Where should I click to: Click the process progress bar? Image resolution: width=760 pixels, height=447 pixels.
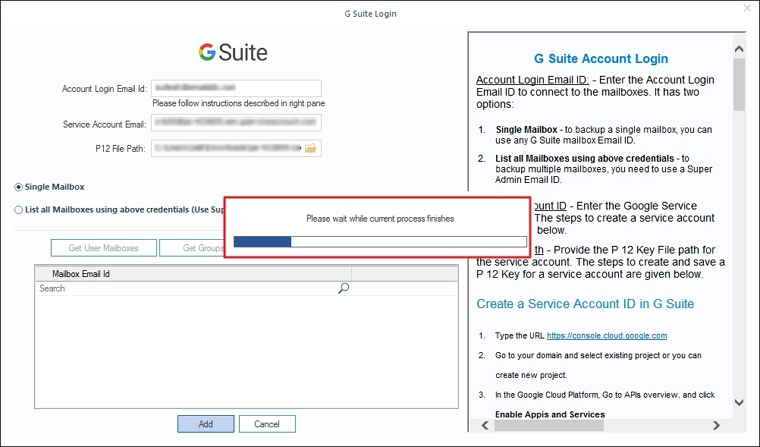click(x=380, y=241)
